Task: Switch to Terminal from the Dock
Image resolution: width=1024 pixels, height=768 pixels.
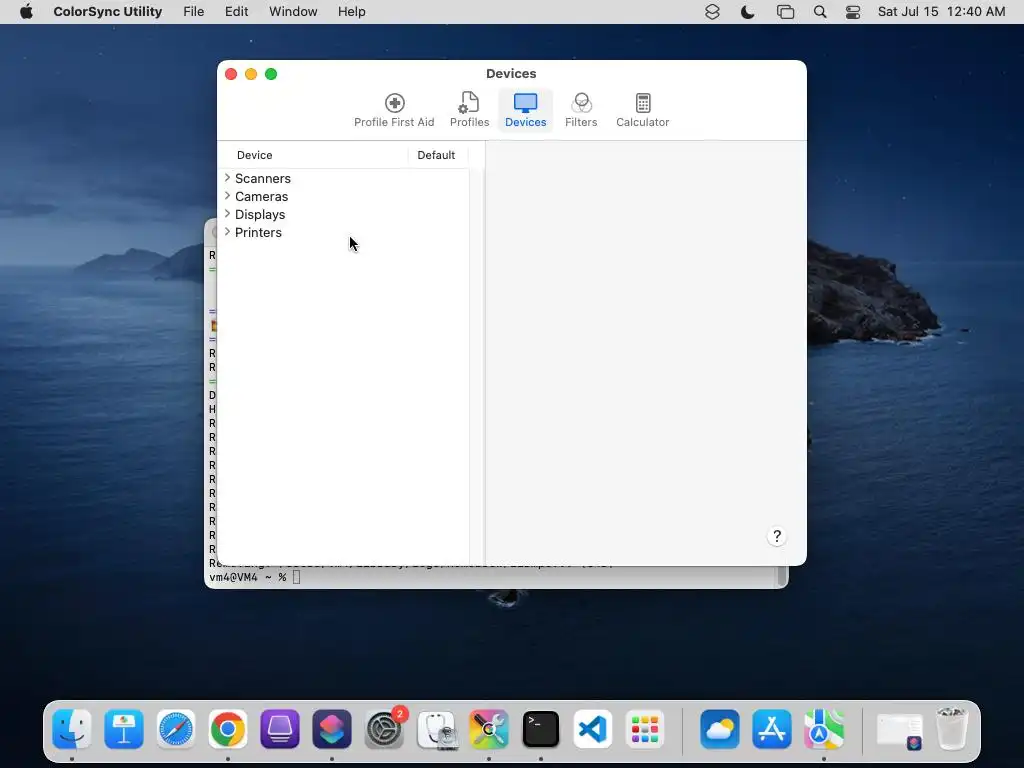Action: click(x=541, y=729)
